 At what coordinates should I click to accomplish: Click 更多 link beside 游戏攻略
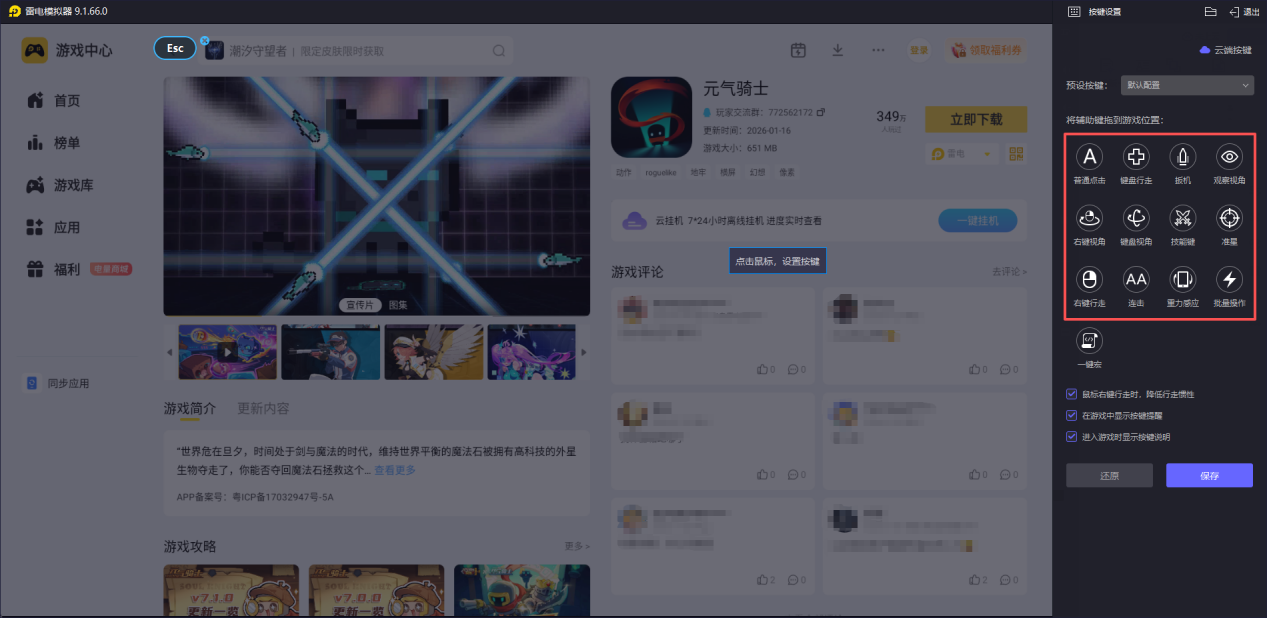tap(577, 547)
